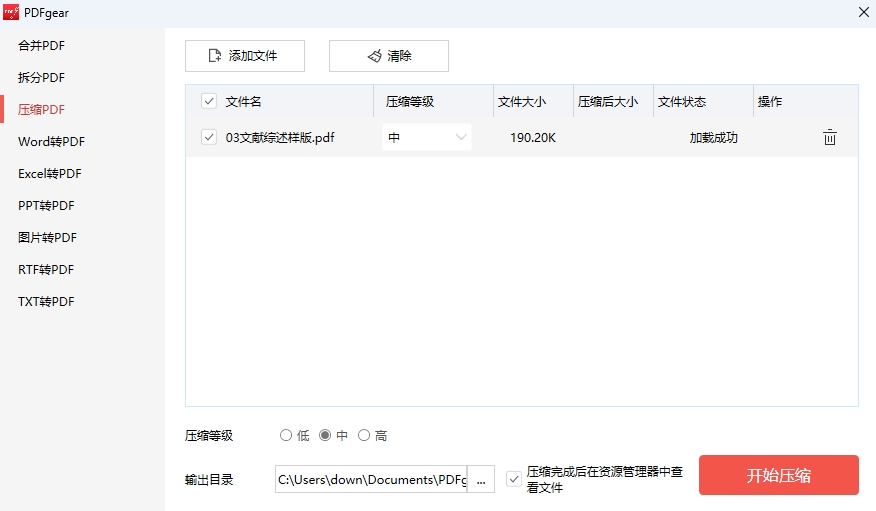Switch to 拆分PDF in the sidebar
The width and height of the screenshot is (876, 511).
click(x=41, y=77)
